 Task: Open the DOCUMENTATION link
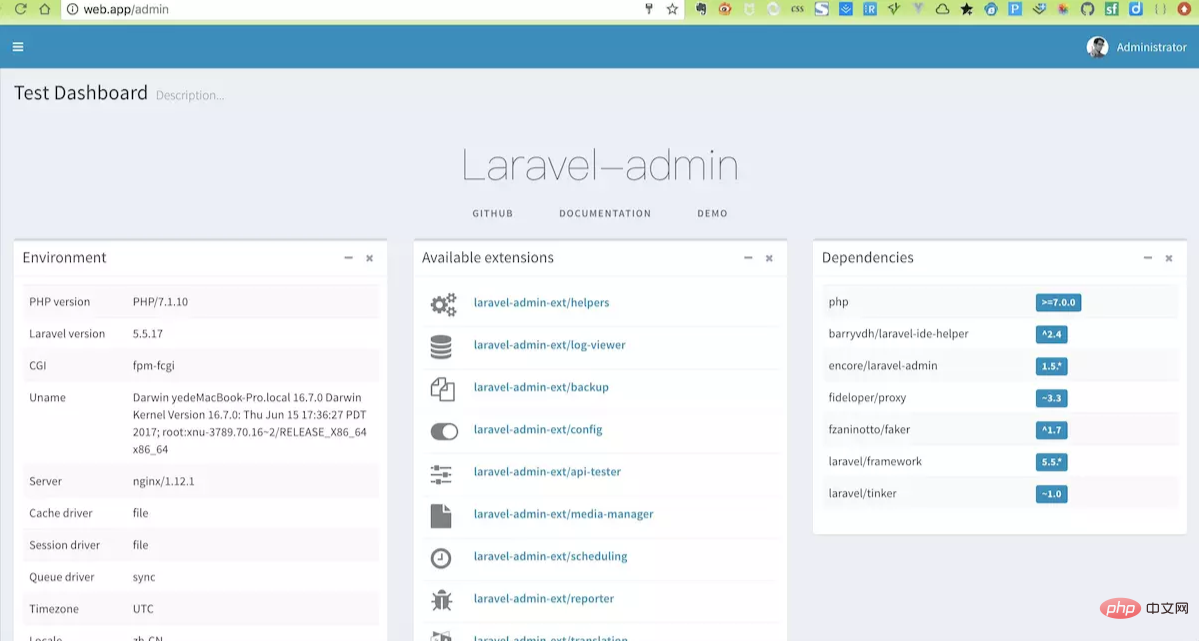(x=605, y=213)
